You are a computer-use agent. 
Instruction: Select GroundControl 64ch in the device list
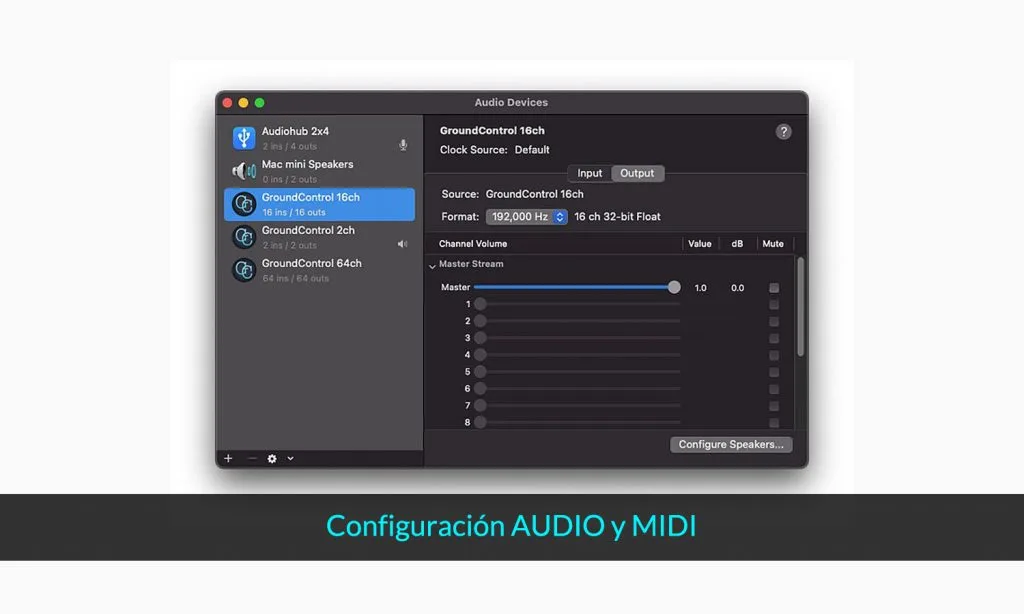(319, 270)
